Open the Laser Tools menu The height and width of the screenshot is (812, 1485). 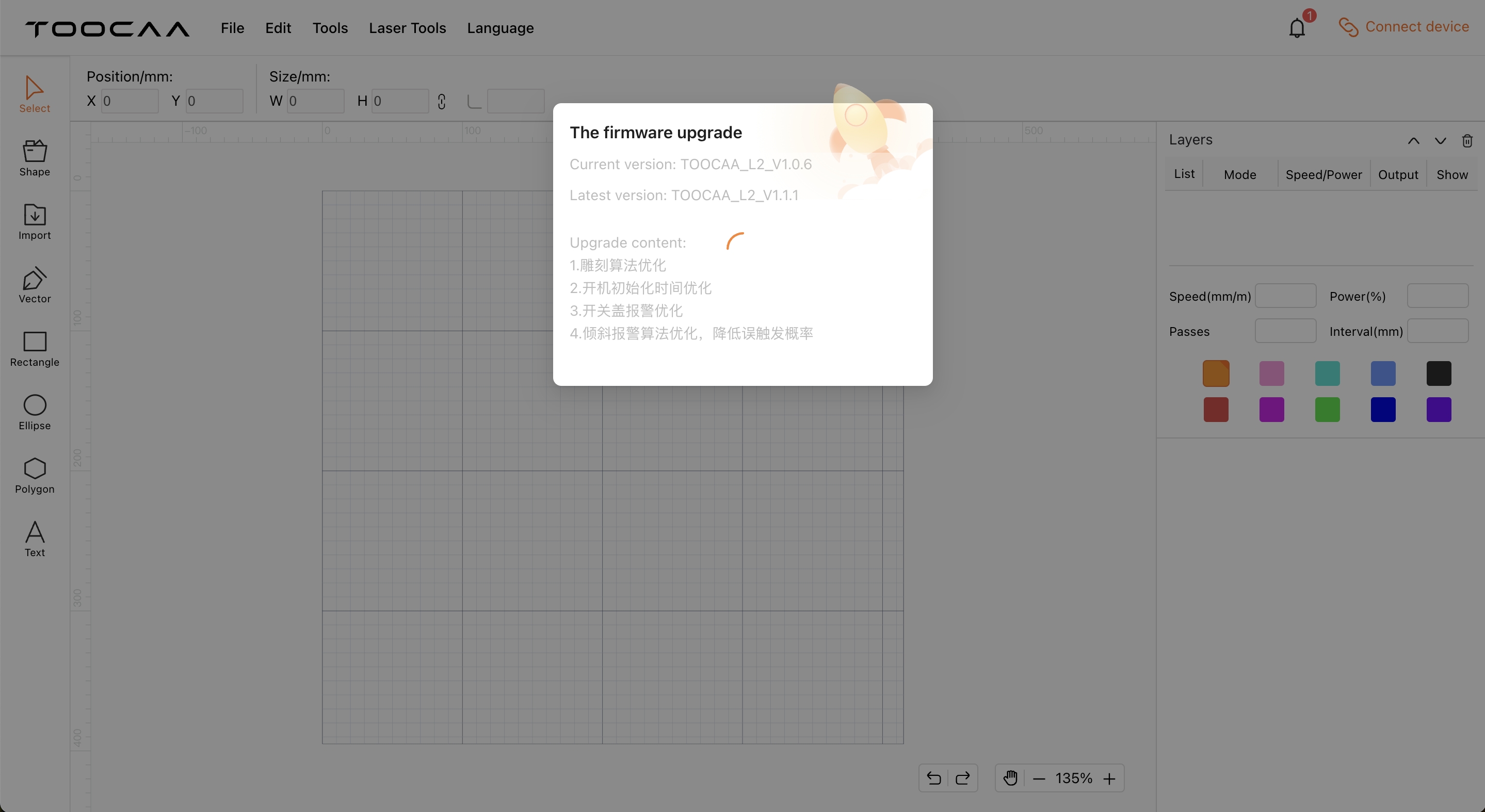point(407,27)
